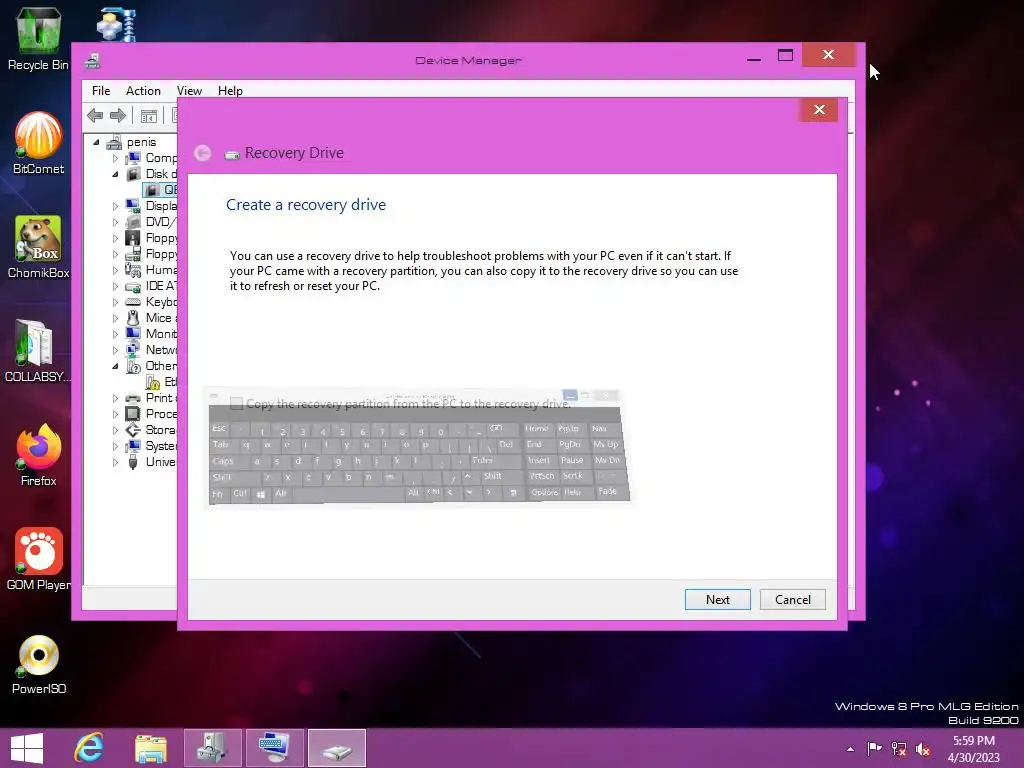This screenshot has height=768, width=1024.
Task: Expand Keyboards node in tree
Action: 116,302
